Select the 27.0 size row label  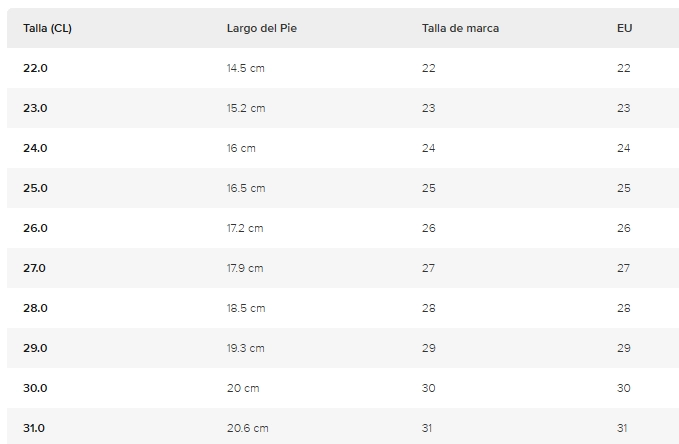coord(34,268)
